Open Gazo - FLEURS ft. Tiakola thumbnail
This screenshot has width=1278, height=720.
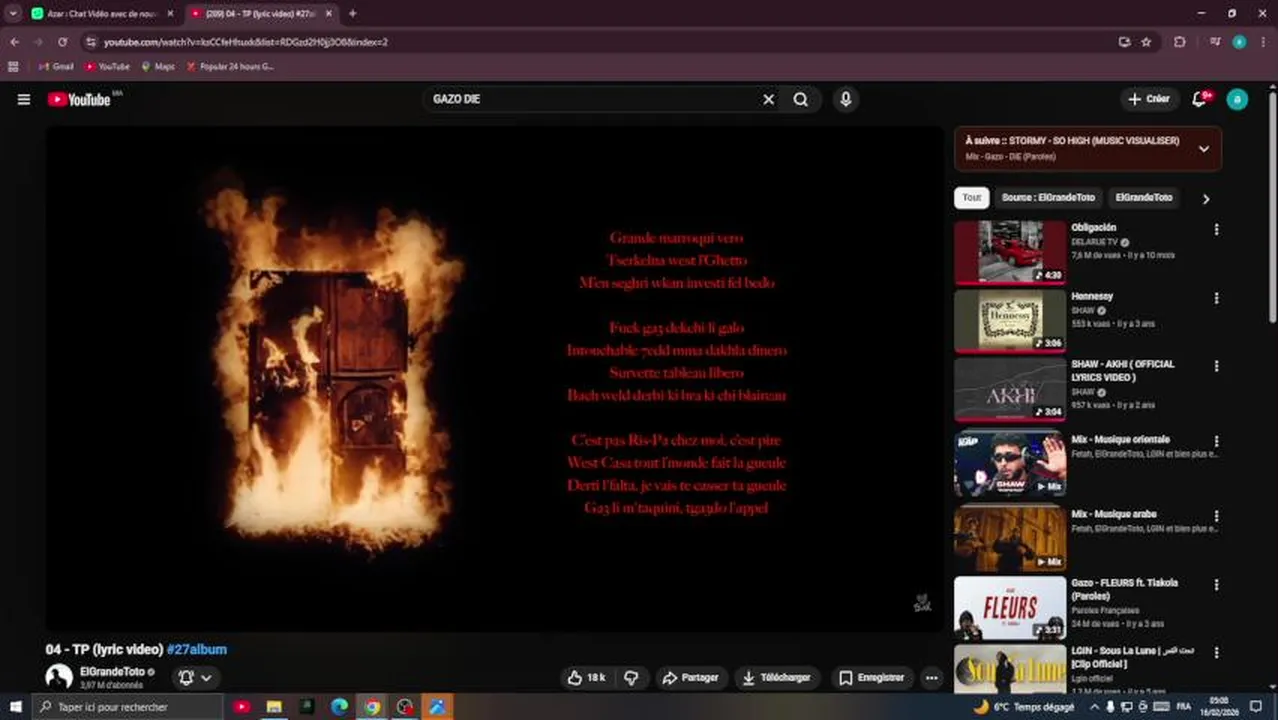[1010, 607]
